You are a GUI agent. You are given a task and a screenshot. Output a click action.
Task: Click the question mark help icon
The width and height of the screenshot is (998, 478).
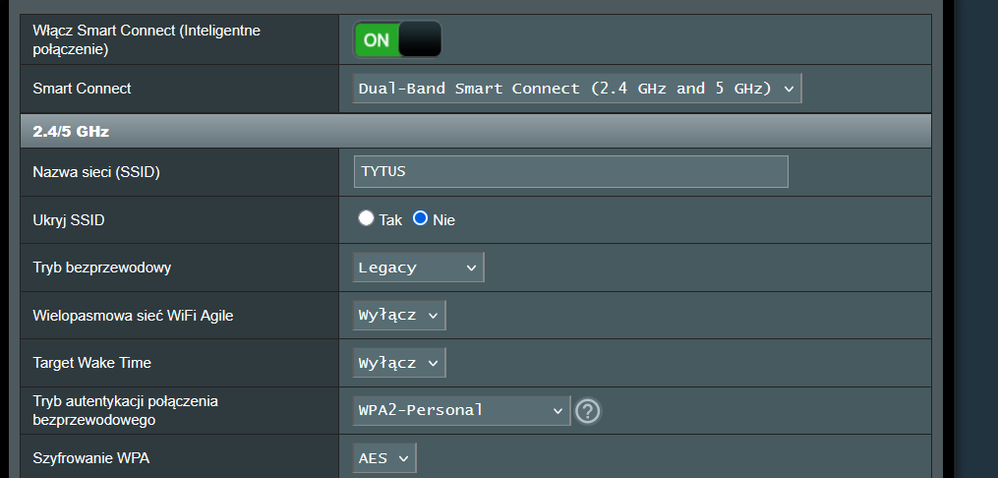[588, 411]
